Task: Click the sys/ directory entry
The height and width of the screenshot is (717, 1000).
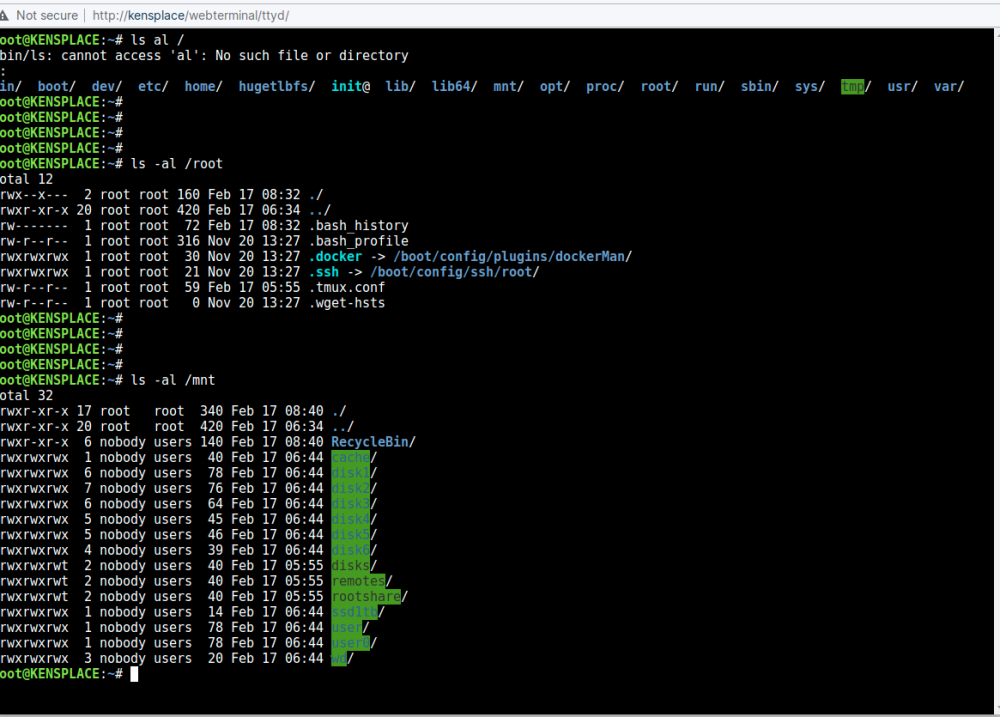Action: click(x=810, y=86)
